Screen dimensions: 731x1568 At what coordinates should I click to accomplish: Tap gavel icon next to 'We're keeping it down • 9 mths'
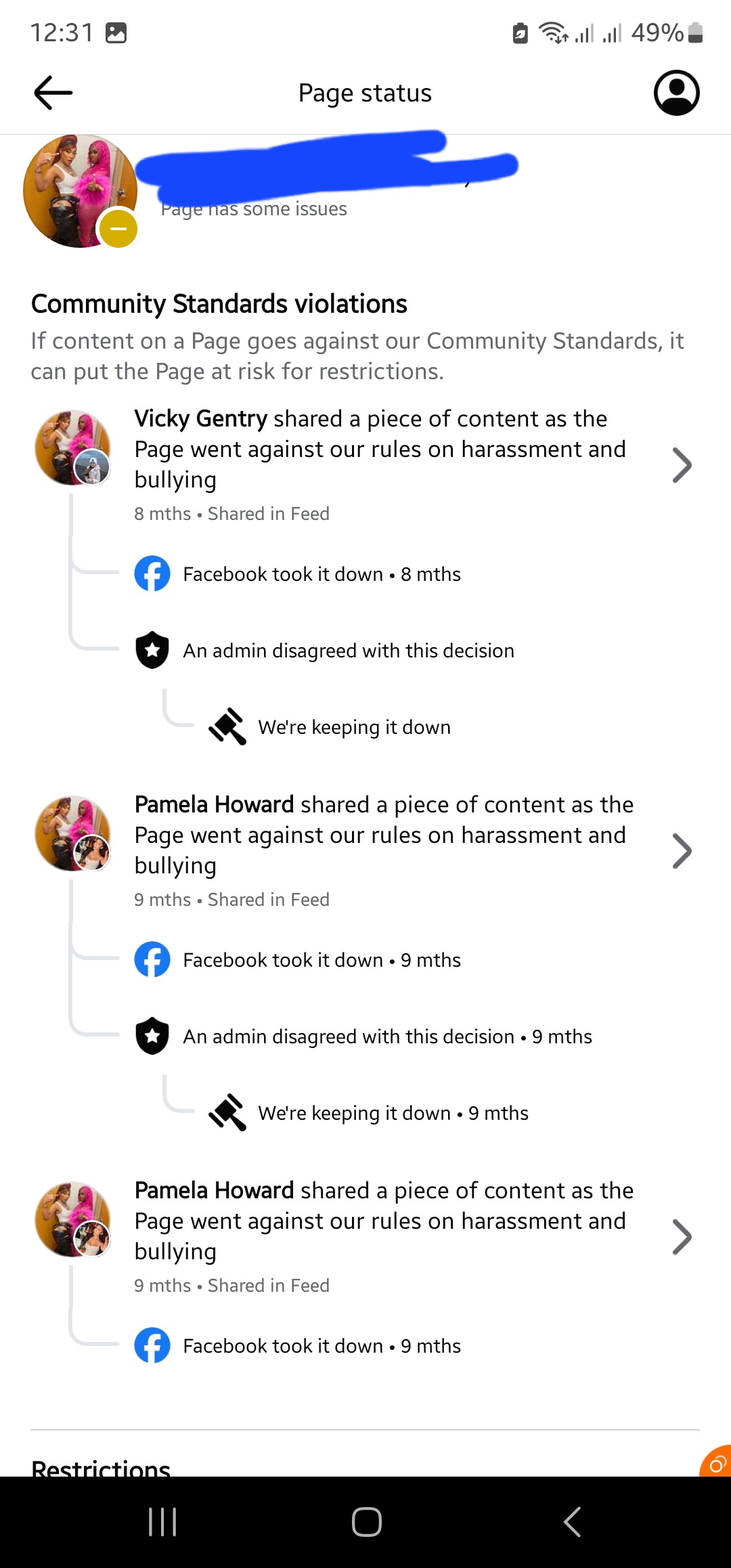coord(227,1112)
